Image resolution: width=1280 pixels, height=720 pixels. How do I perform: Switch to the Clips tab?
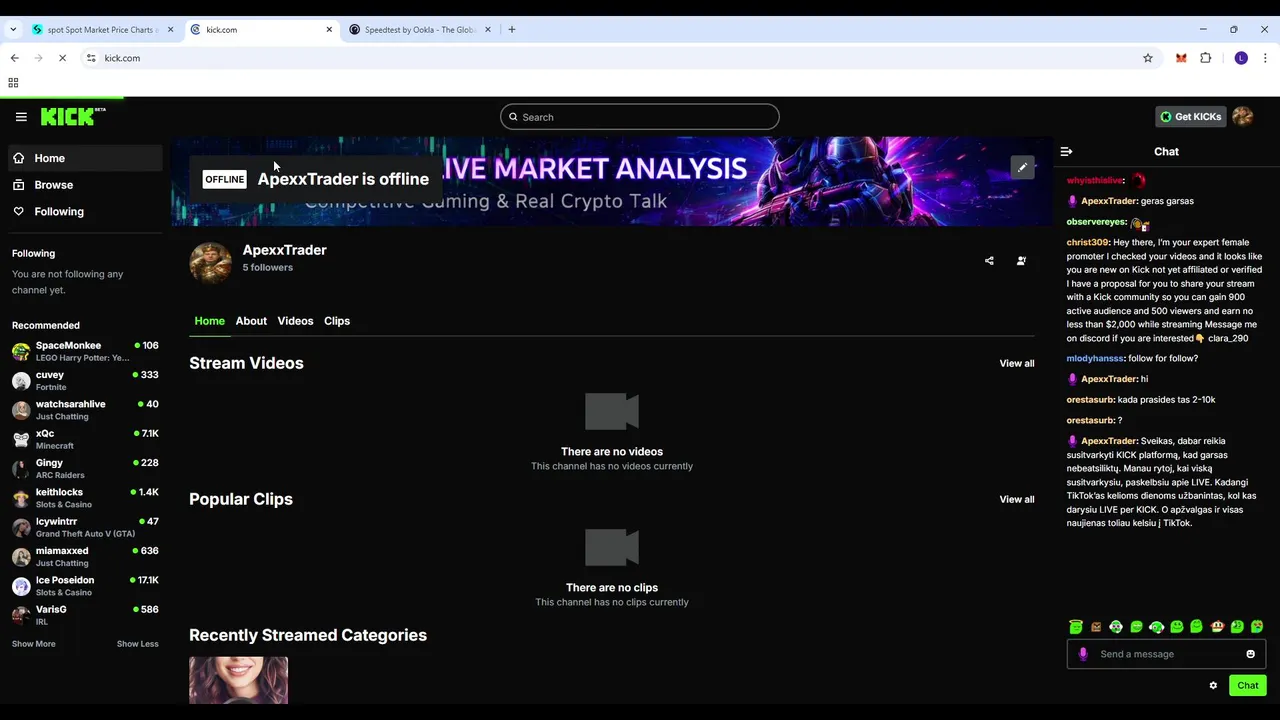(x=337, y=321)
